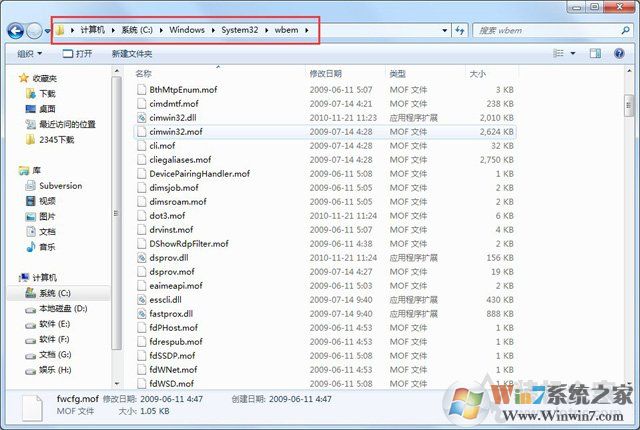Open Help with the question mark icon
Image resolution: width=640 pixels, height=430 pixels.
point(619,53)
